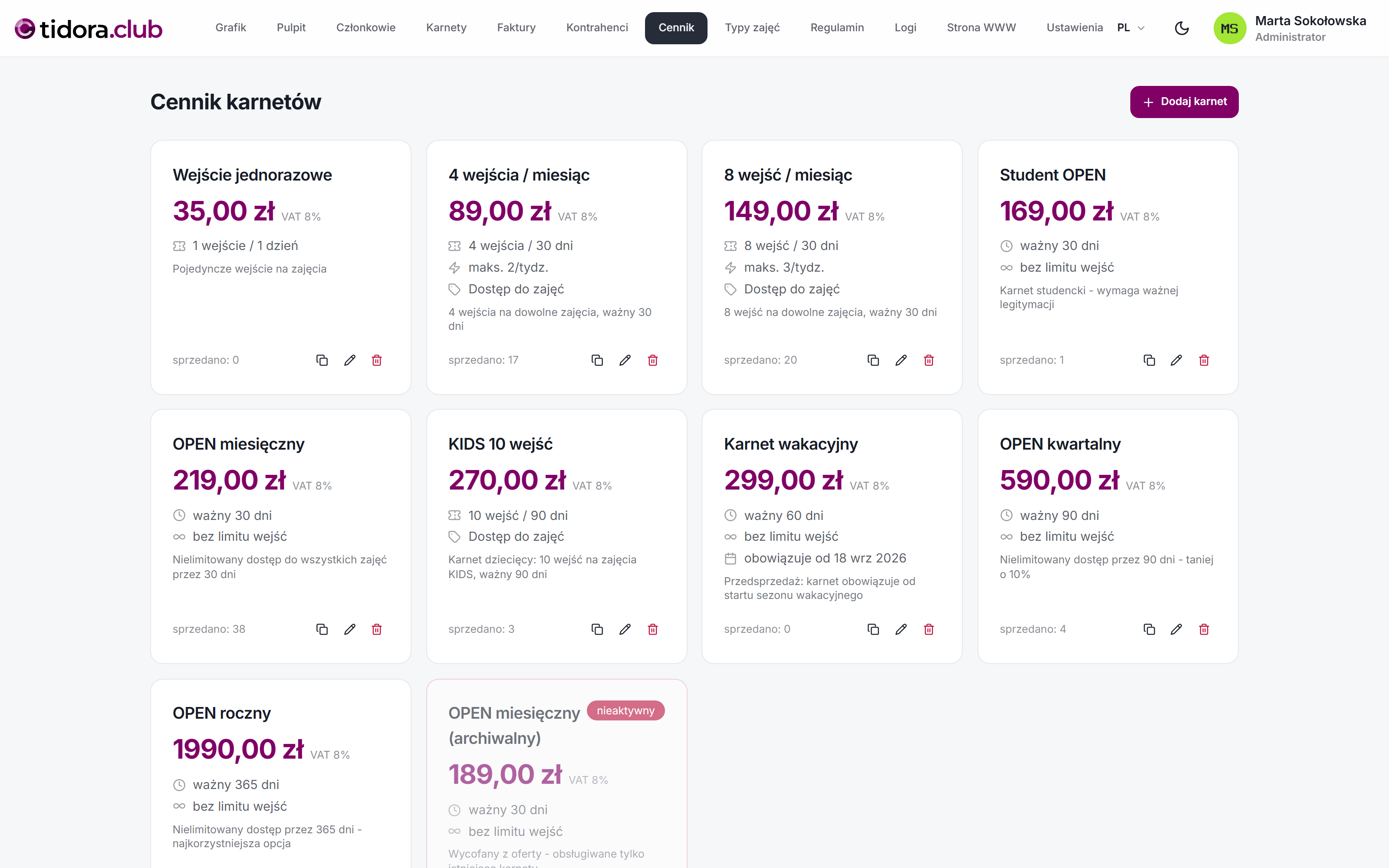Open the PL language dropdown
This screenshot has height=868, width=1389.
coord(1131,27)
